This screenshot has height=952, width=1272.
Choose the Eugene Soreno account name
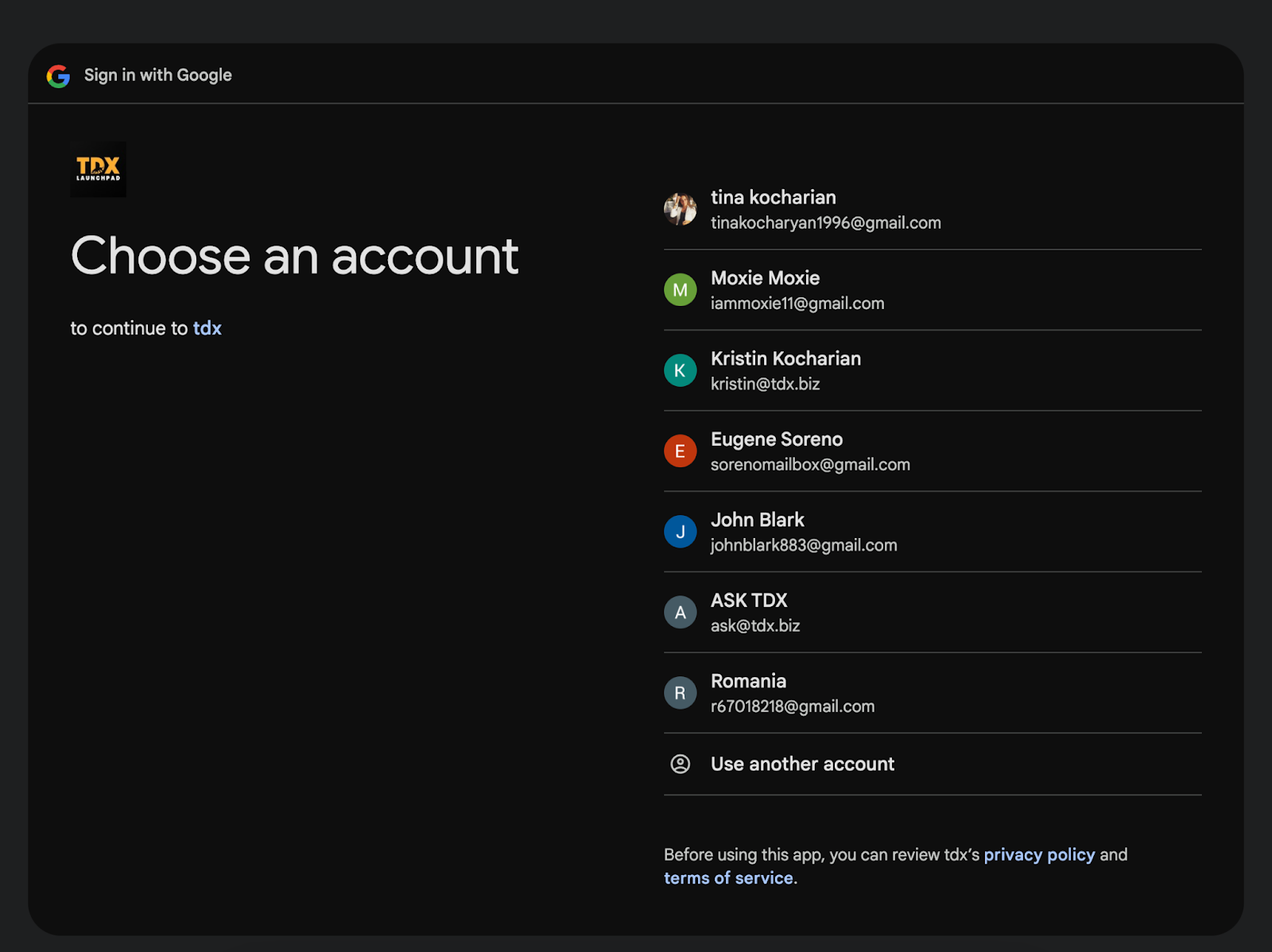[777, 439]
